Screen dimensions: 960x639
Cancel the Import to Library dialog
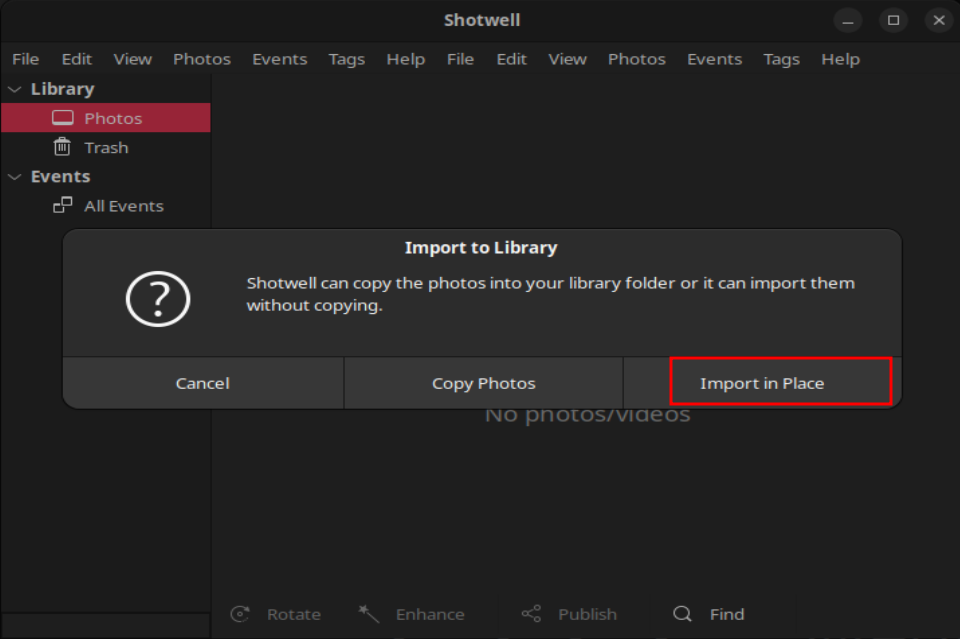pos(203,383)
